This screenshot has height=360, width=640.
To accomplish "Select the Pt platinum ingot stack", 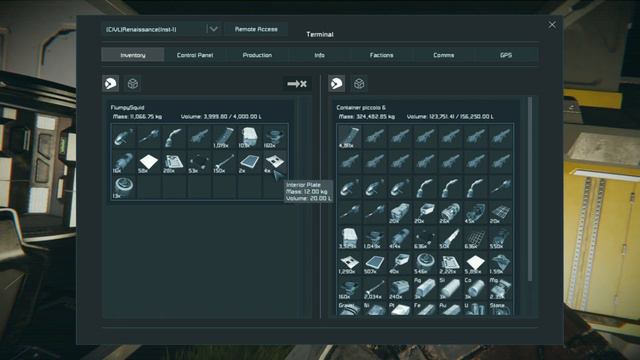I will (x=400, y=309).
